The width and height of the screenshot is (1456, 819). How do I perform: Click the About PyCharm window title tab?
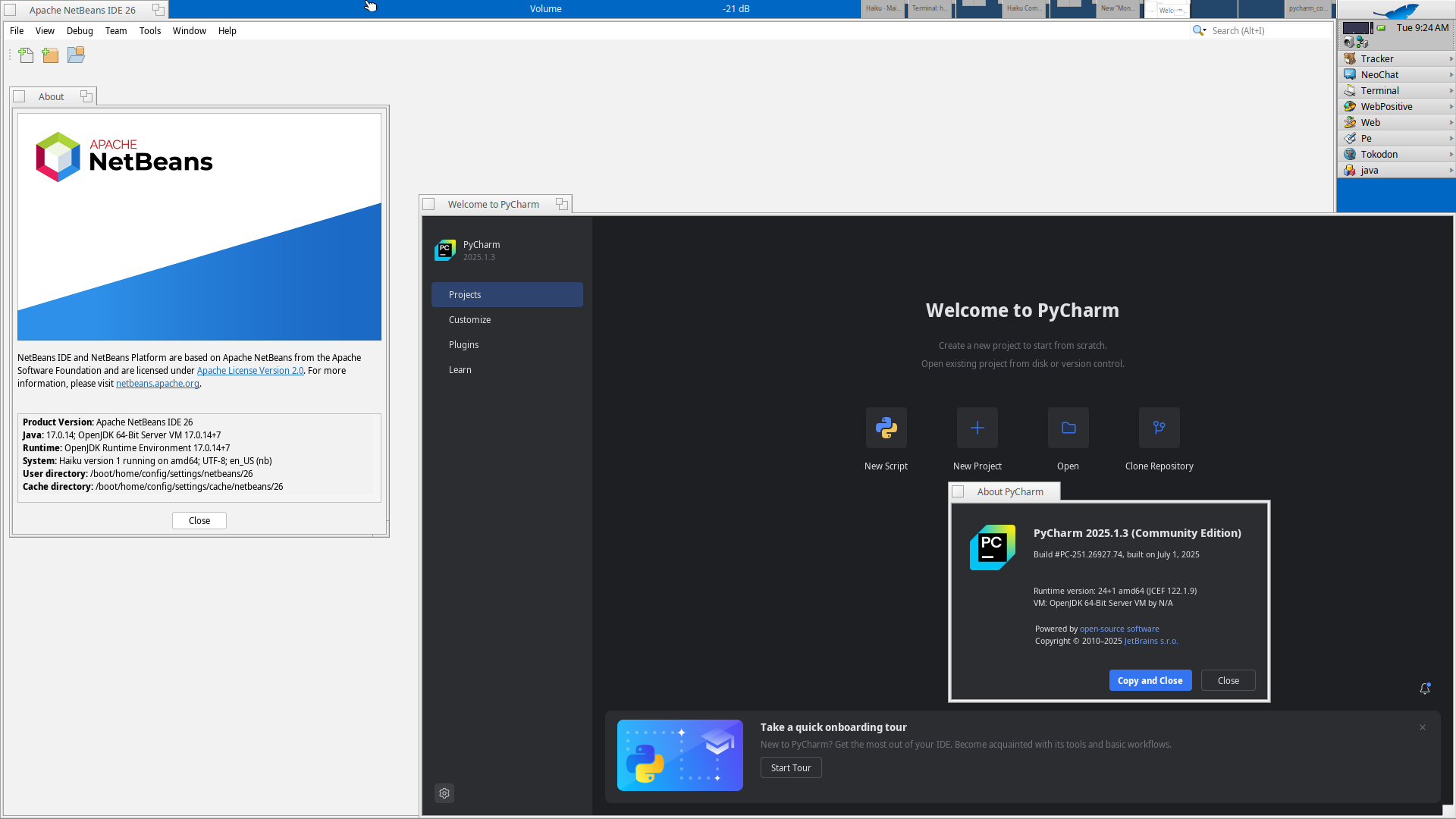(x=1004, y=491)
